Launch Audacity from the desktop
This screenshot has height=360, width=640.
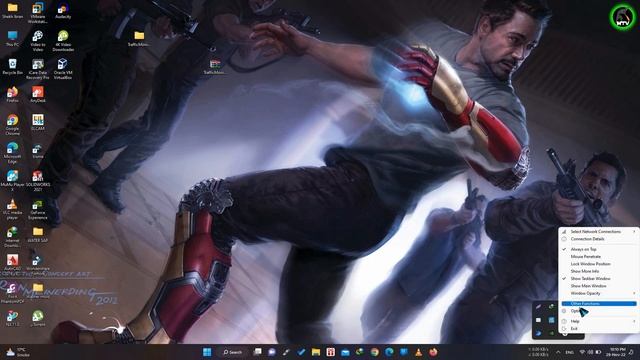[63, 11]
